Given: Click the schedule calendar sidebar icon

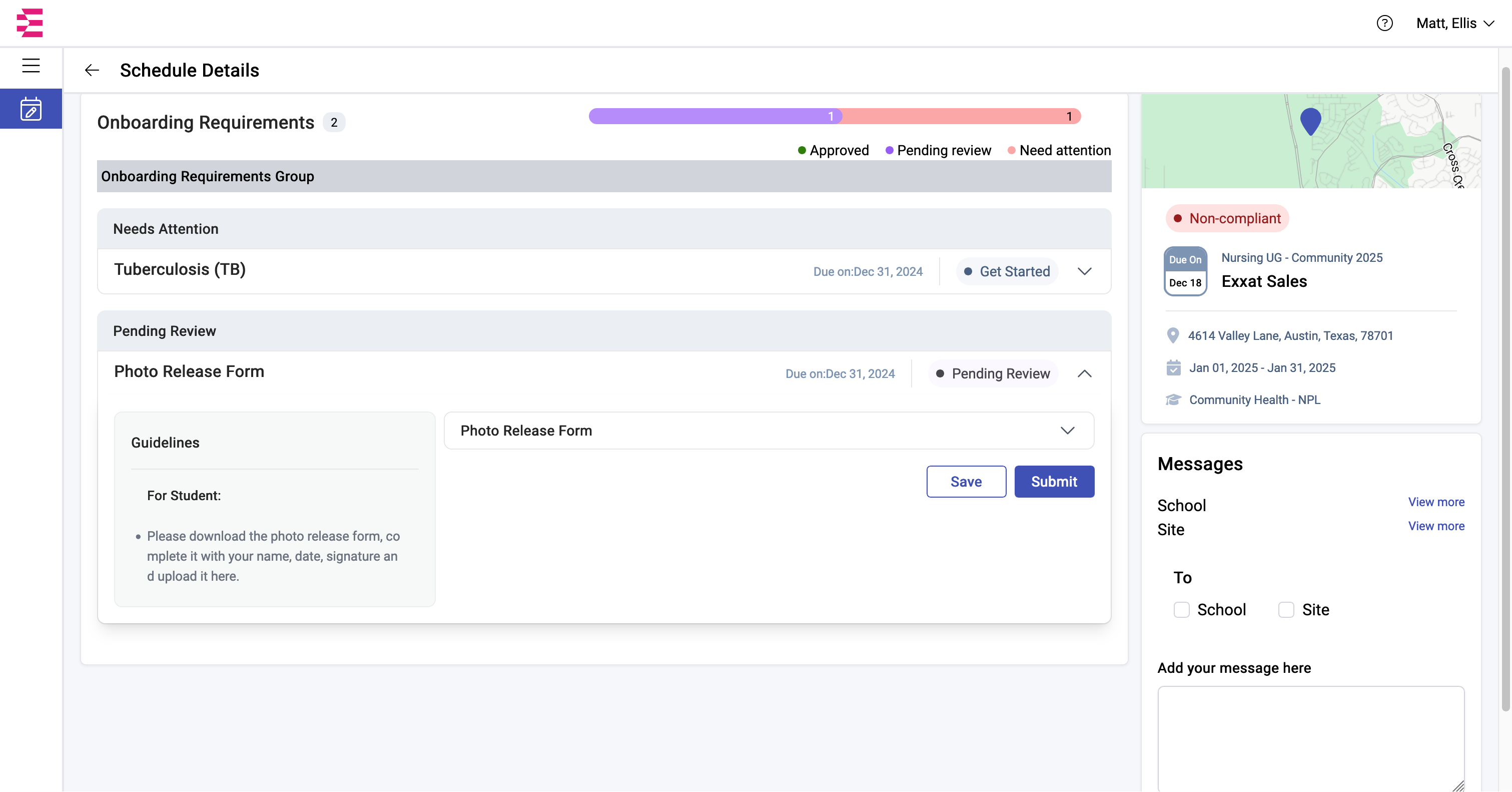Looking at the screenshot, I should click(x=31, y=109).
